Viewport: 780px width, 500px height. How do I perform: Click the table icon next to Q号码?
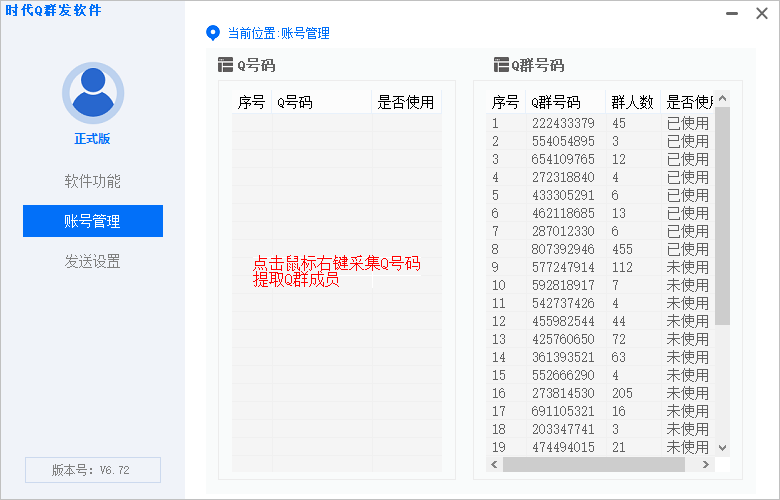pyautogui.click(x=225, y=66)
